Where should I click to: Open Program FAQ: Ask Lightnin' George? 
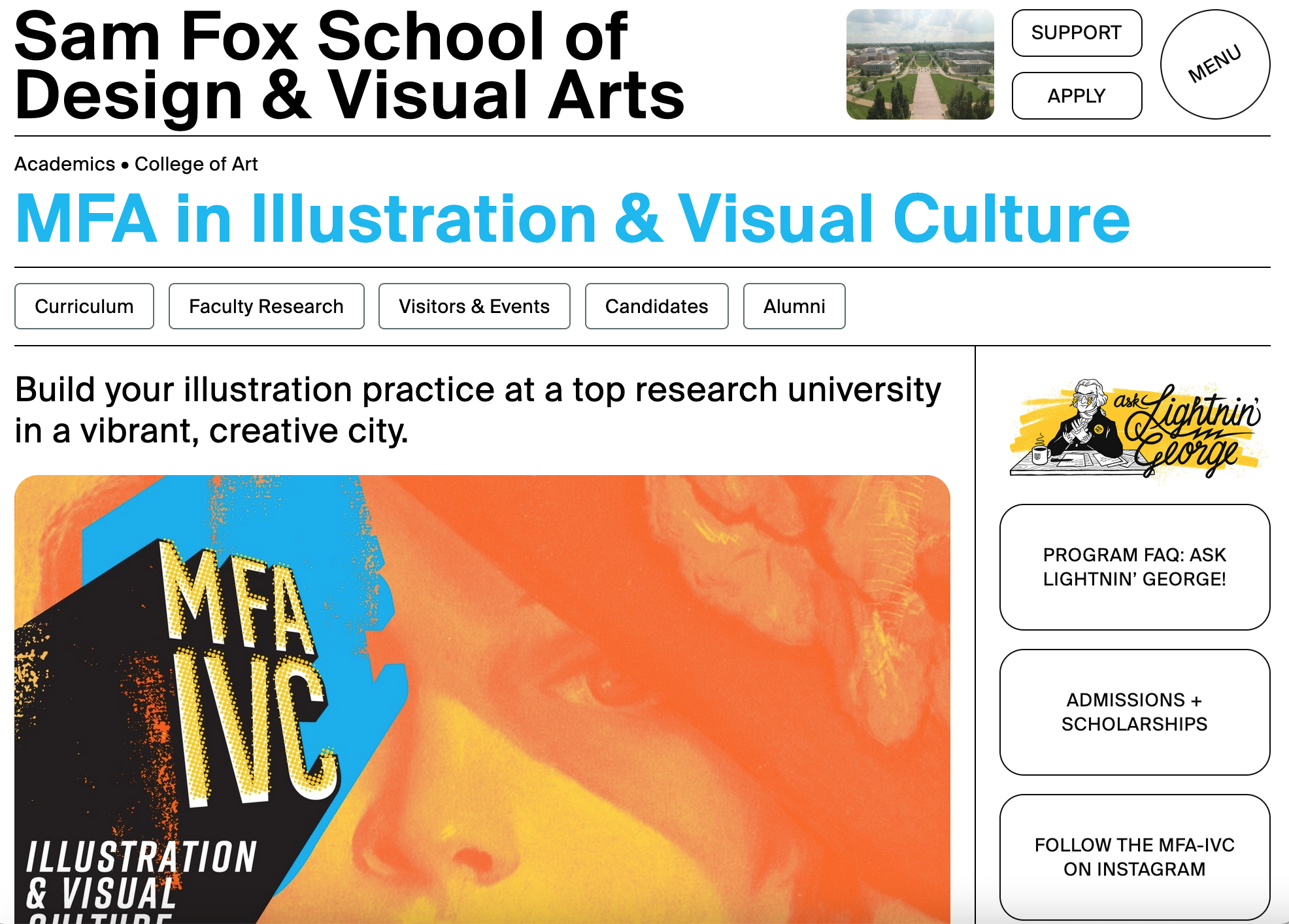click(x=1135, y=567)
